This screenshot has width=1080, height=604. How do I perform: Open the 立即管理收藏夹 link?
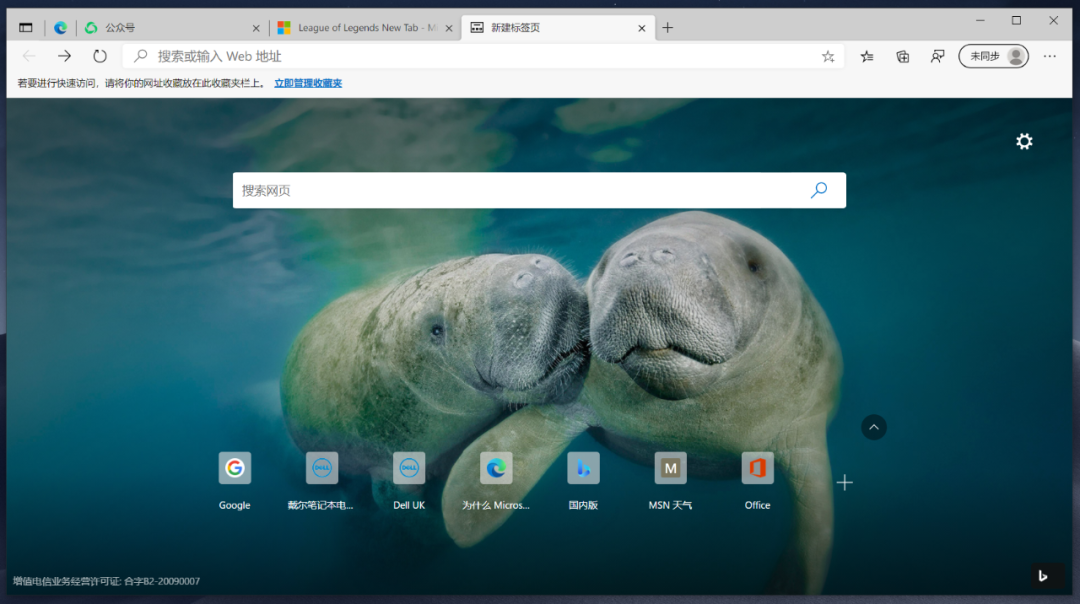[308, 83]
